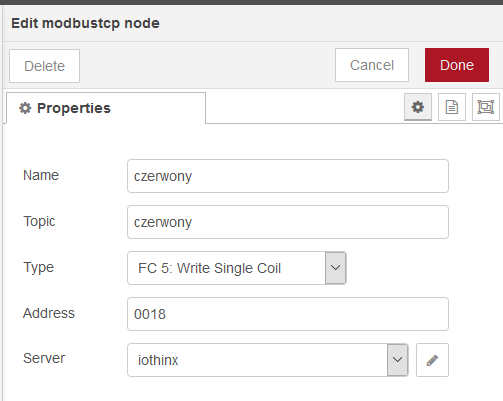The image size is (503, 401).
Task: Open node description document icon
Action: click(452, 107)
